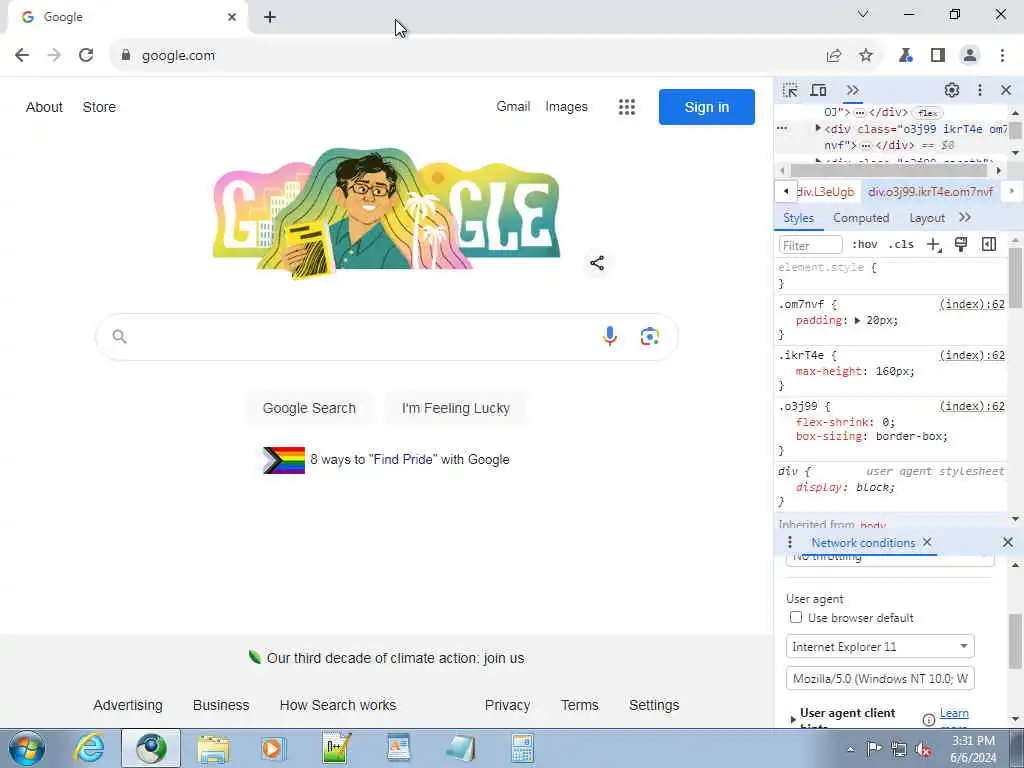Select the div.L3eUgb breadcrumb
This screenshot has width=1024, height=768.
[825, 192]
